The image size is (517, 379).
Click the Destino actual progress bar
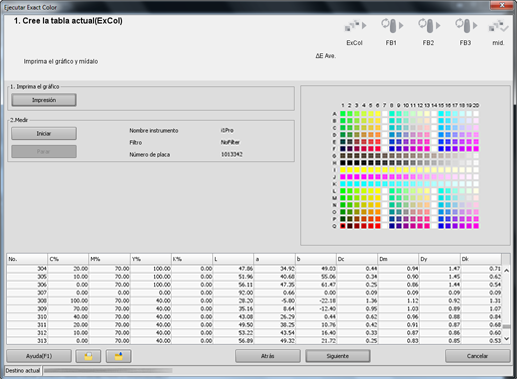click(108, 370)
